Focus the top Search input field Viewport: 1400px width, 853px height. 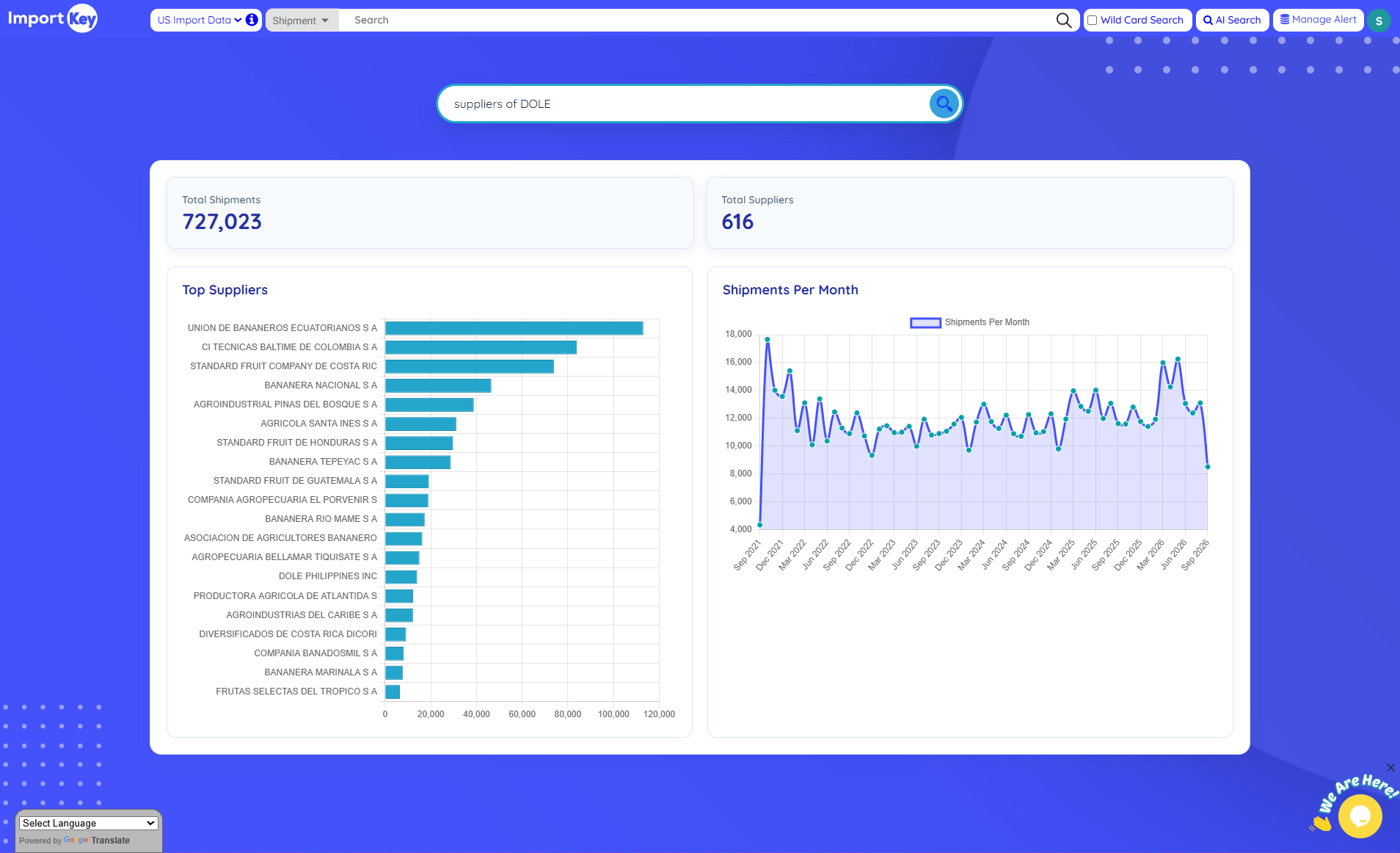pyautogui.click(x=697, y=21)
